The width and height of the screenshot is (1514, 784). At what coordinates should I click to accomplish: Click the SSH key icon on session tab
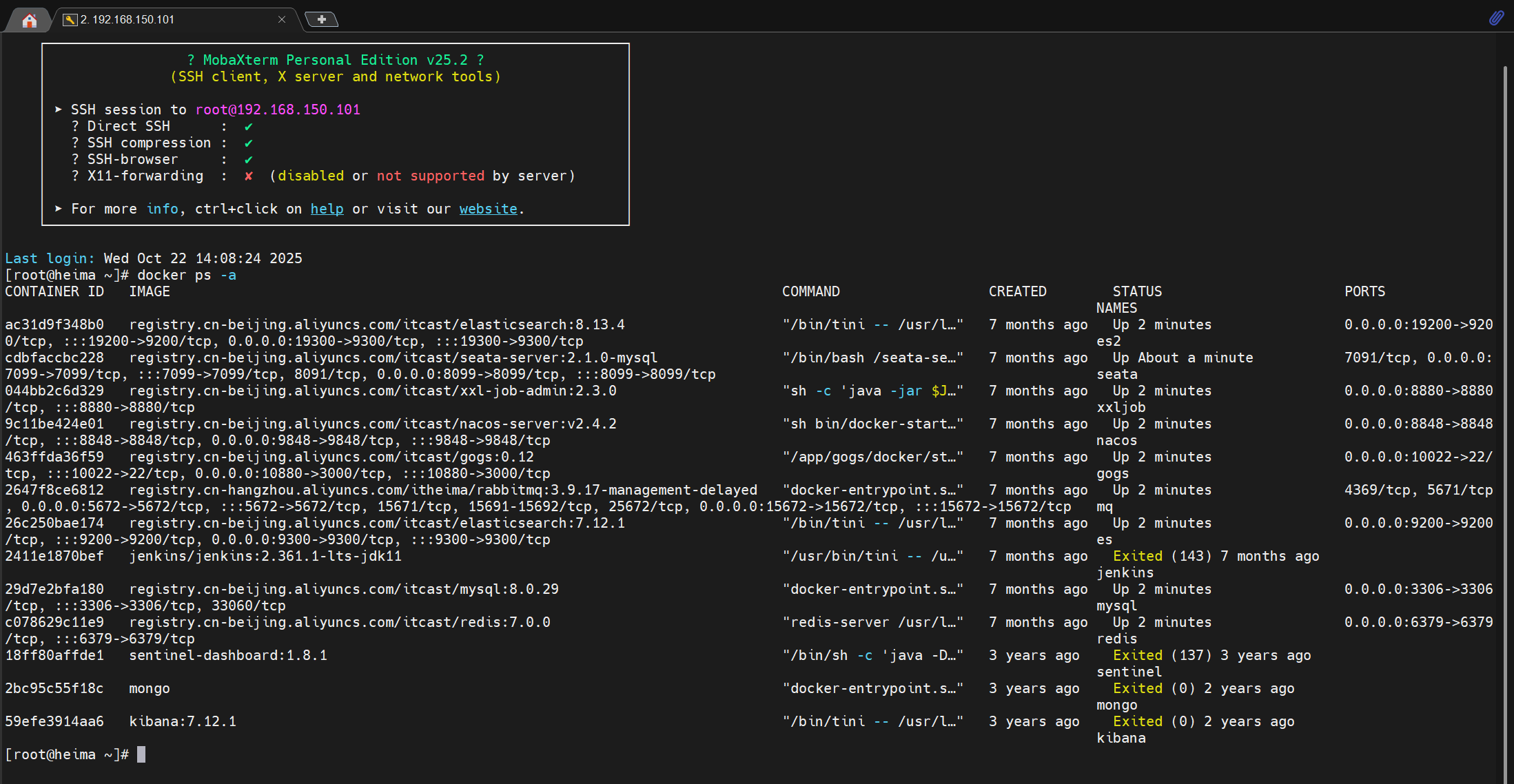pos(70,20)
